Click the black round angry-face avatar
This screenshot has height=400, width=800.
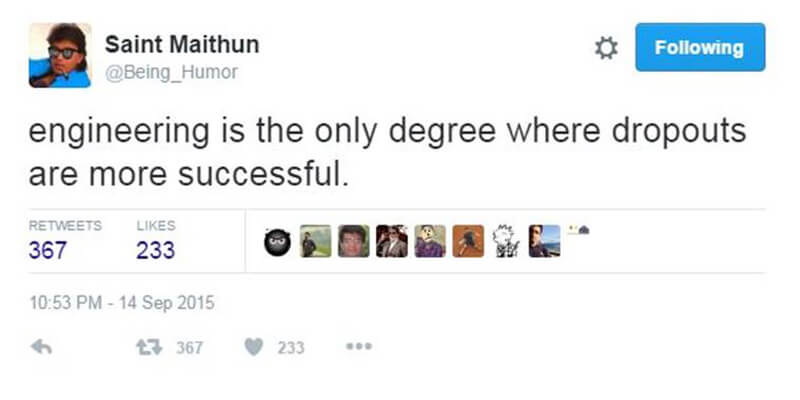[277, 241]
